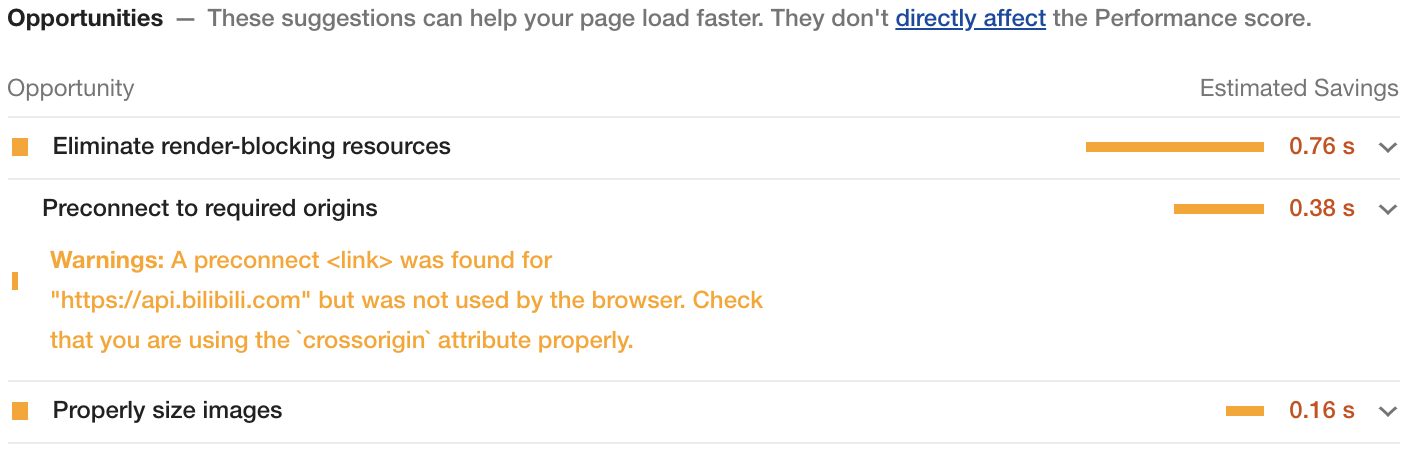
Task: Click the Estimated Savings column header
Action: point(1298,88)
